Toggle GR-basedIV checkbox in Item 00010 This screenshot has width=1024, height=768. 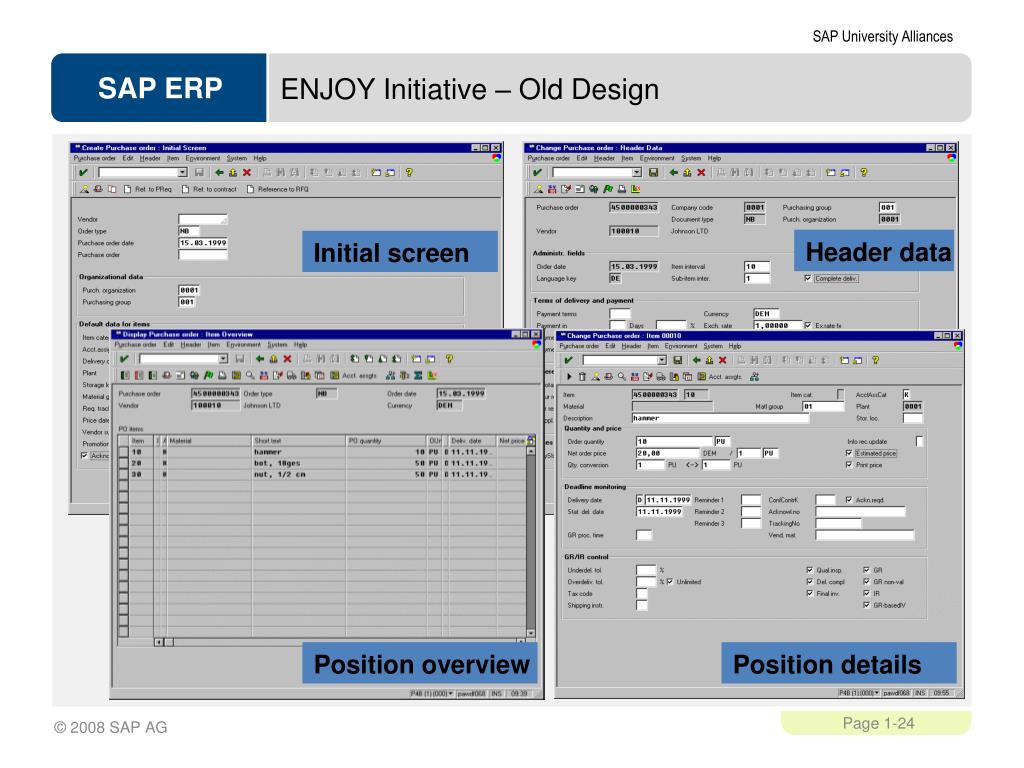coord(867,605)
